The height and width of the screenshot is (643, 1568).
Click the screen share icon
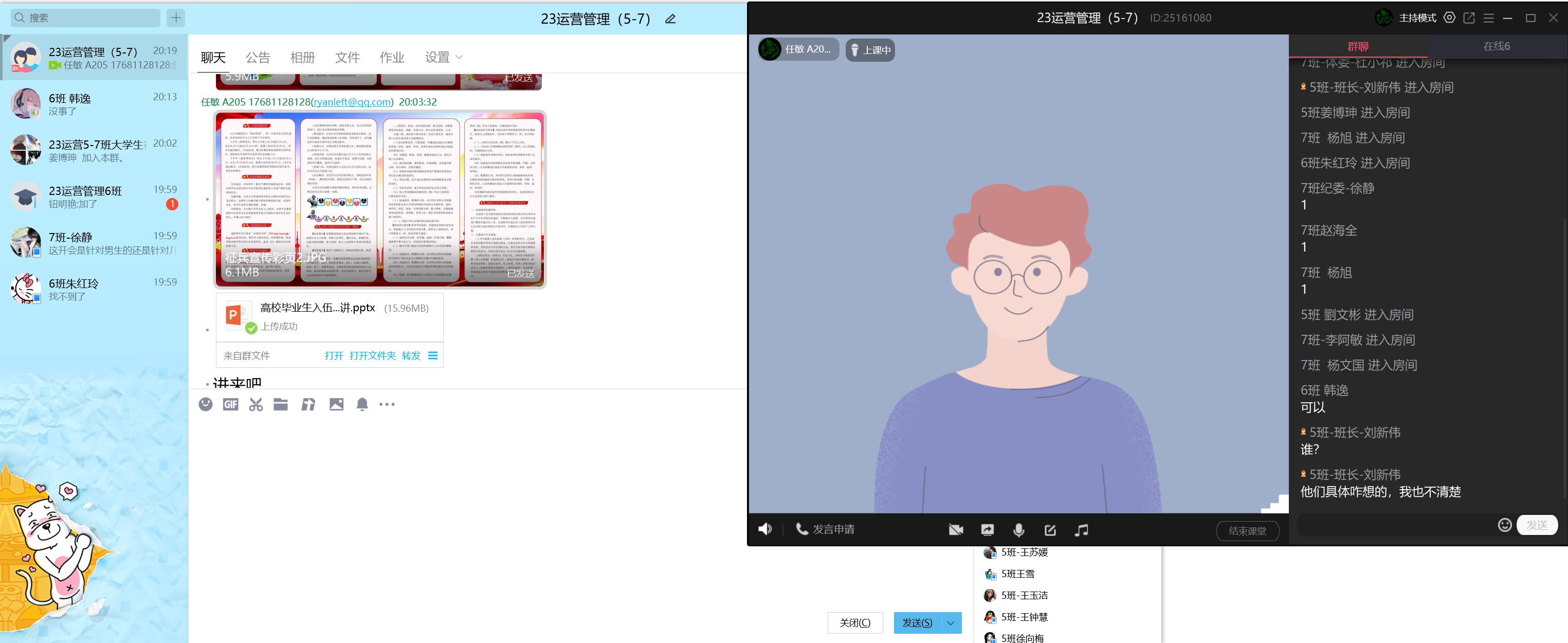pos(987,530)
